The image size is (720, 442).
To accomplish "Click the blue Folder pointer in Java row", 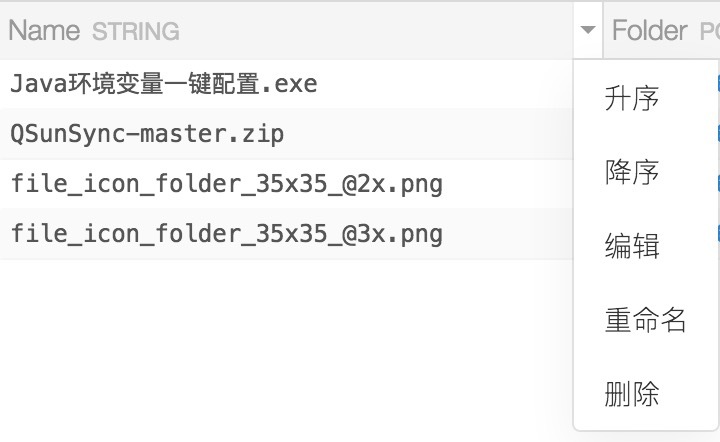I will tap(718, 84).
